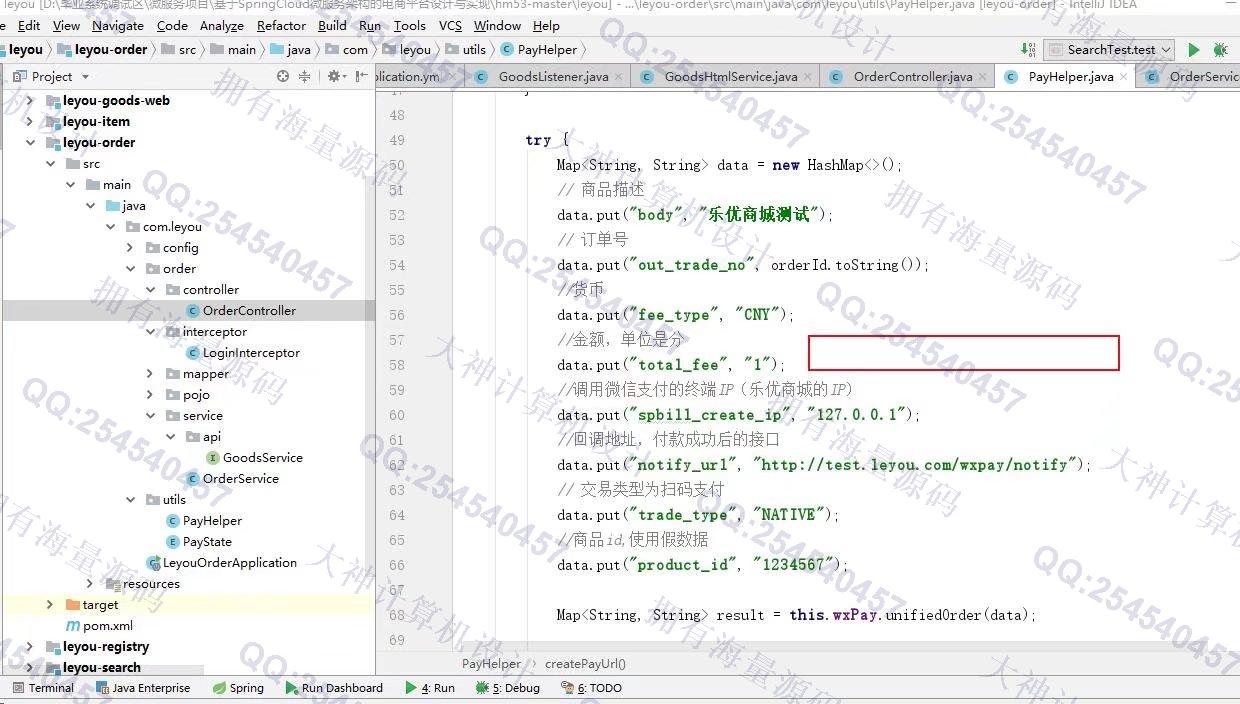The image size is (1240, 704).
Task: Run the SearchTest.test configuration with green arrow
Action: [1193, 49]
